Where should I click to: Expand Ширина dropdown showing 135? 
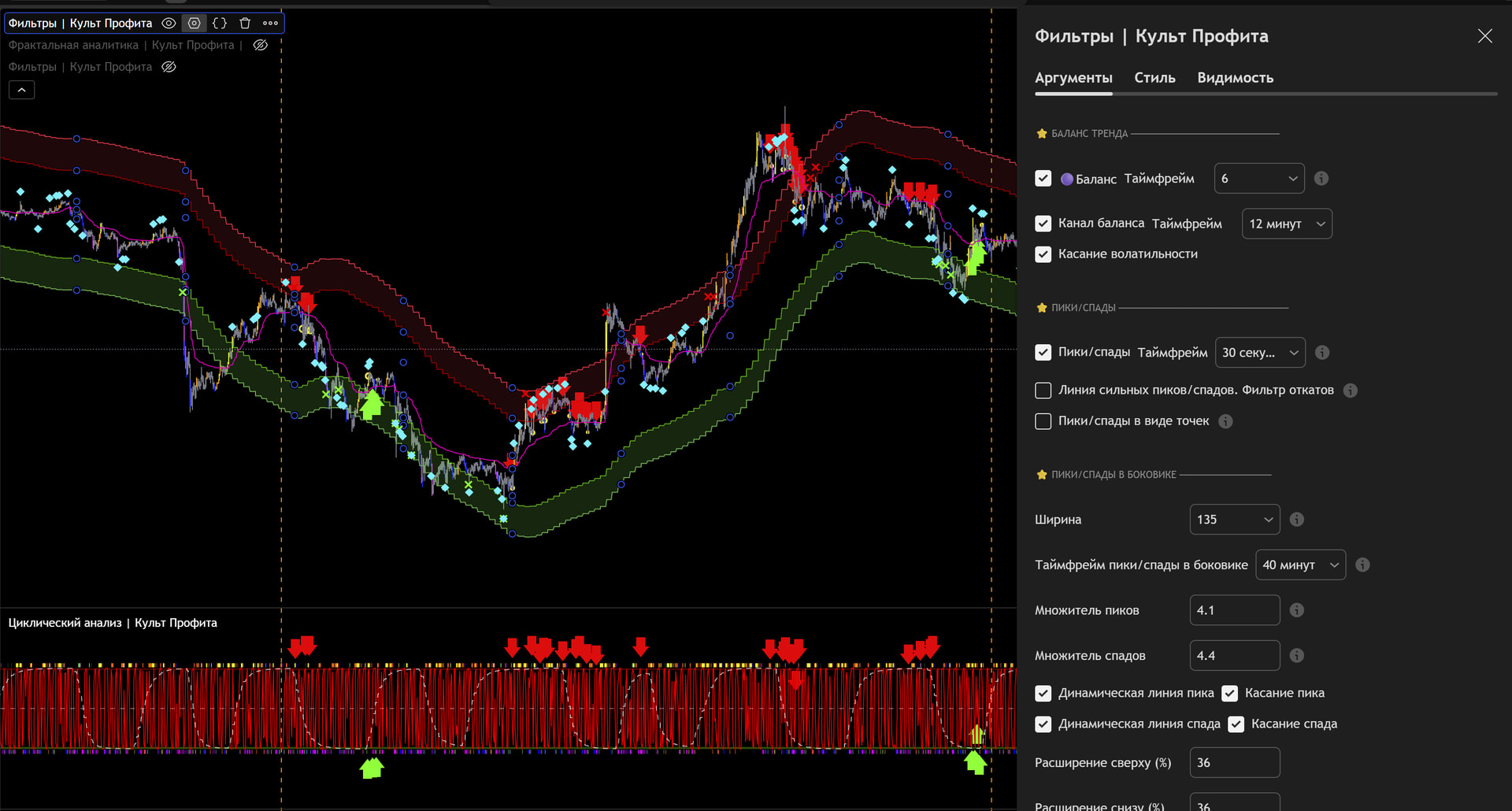click(x=1234, y=520)
